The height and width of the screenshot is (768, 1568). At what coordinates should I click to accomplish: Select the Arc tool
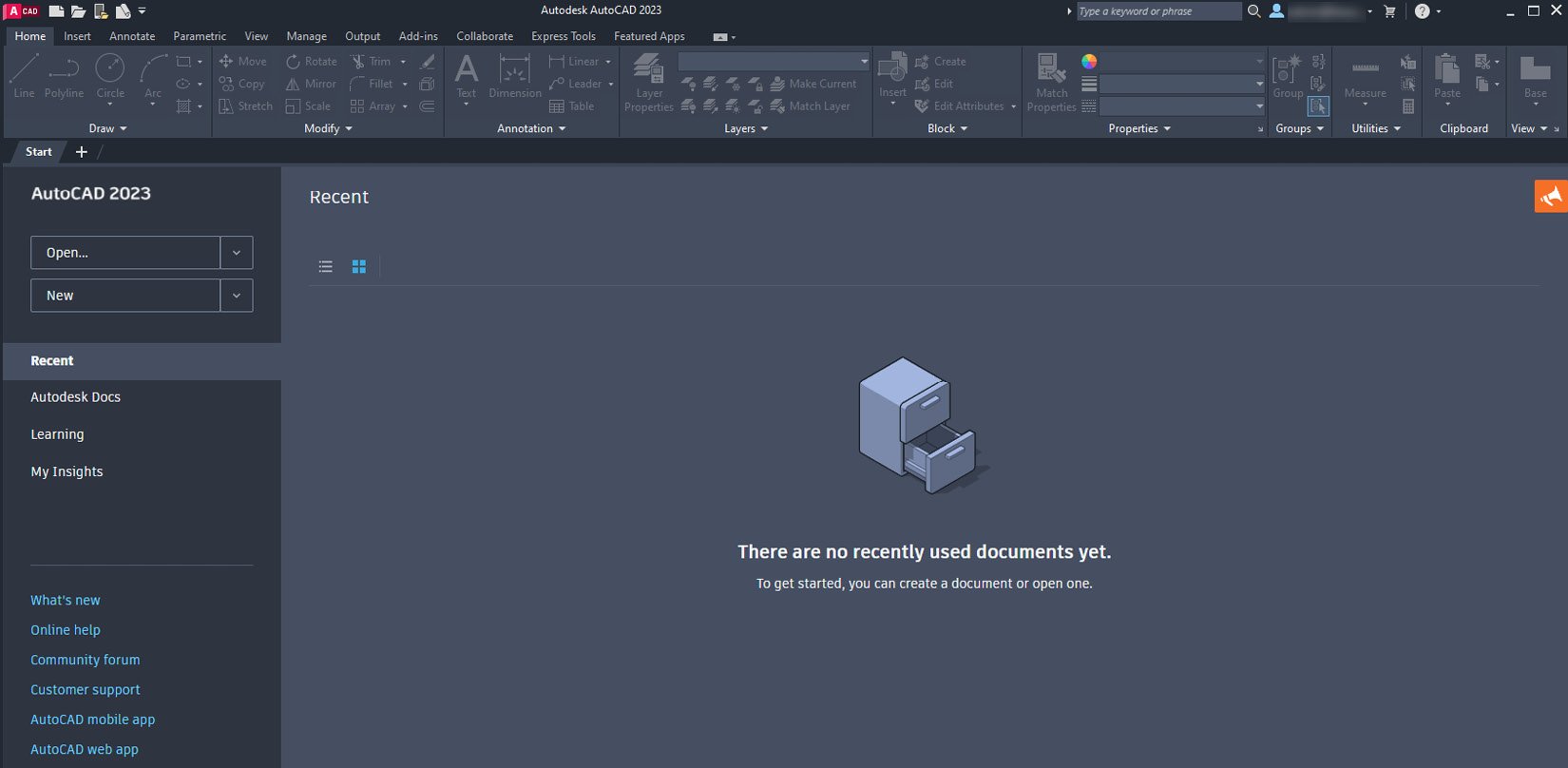click(153, 76)
